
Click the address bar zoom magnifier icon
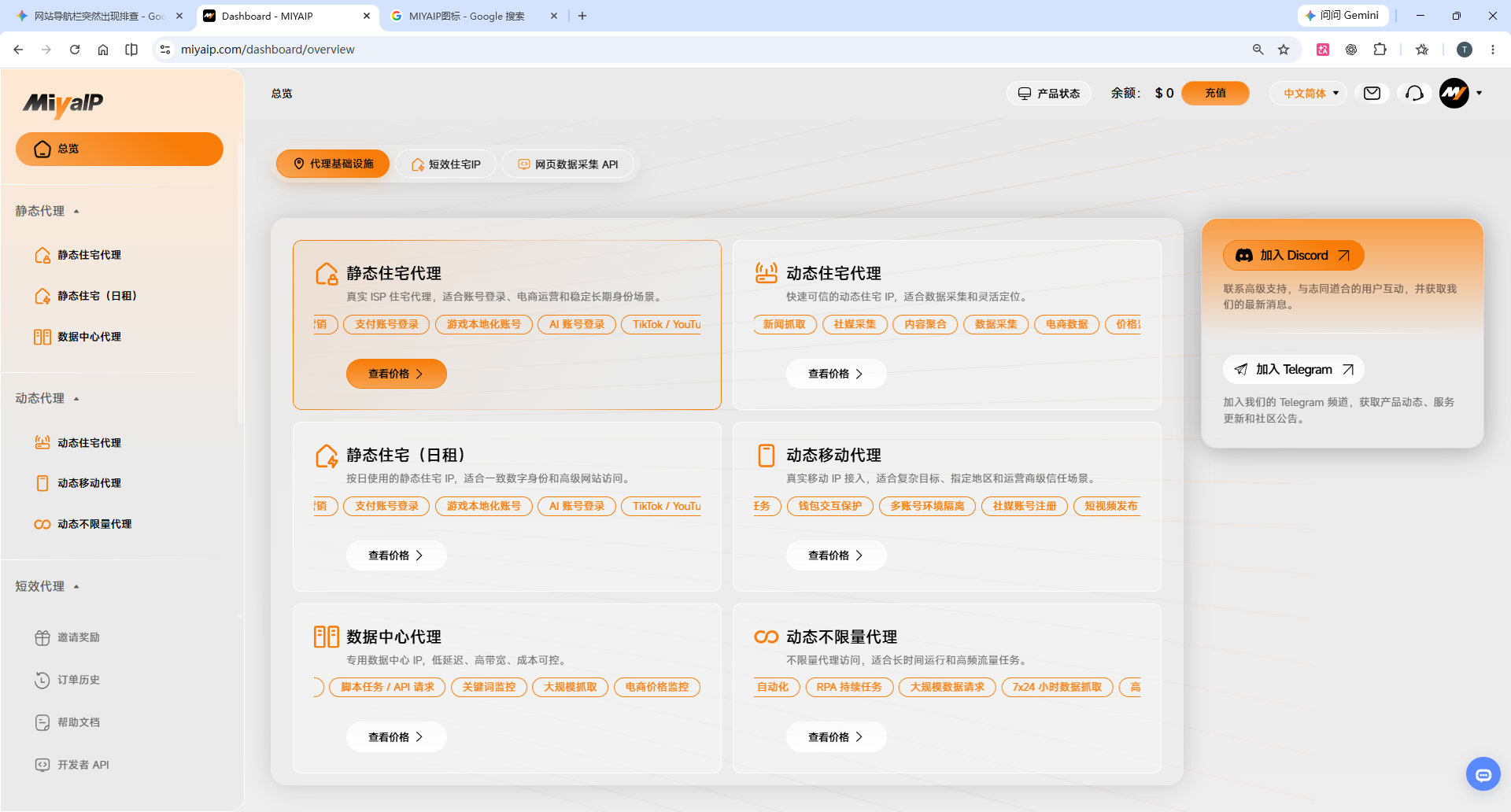1258,50
